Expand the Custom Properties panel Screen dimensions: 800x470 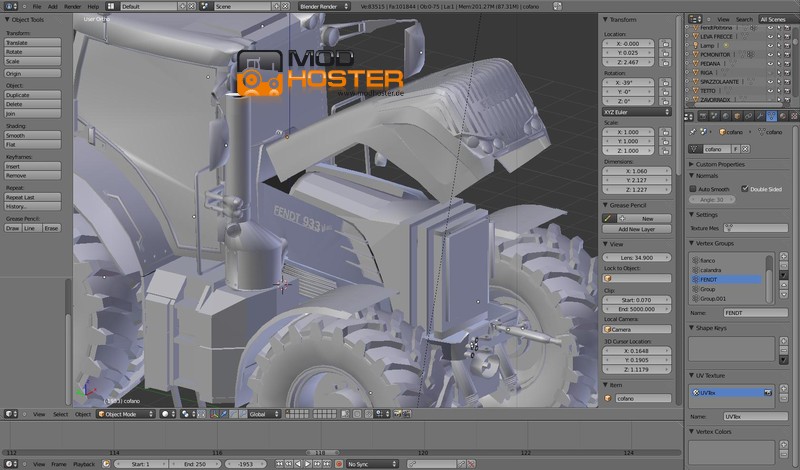point(692,164)
